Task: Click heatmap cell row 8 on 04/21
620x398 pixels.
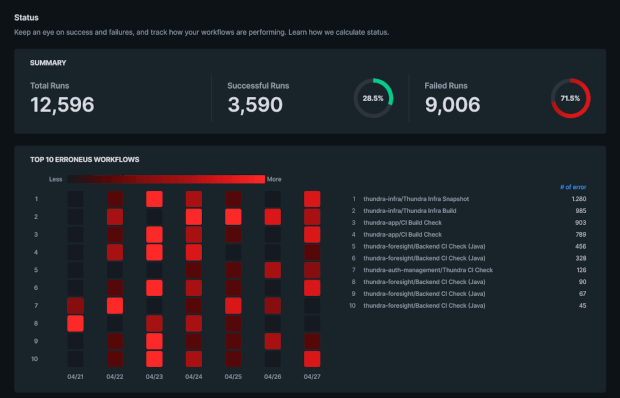Action: (76, 323)
